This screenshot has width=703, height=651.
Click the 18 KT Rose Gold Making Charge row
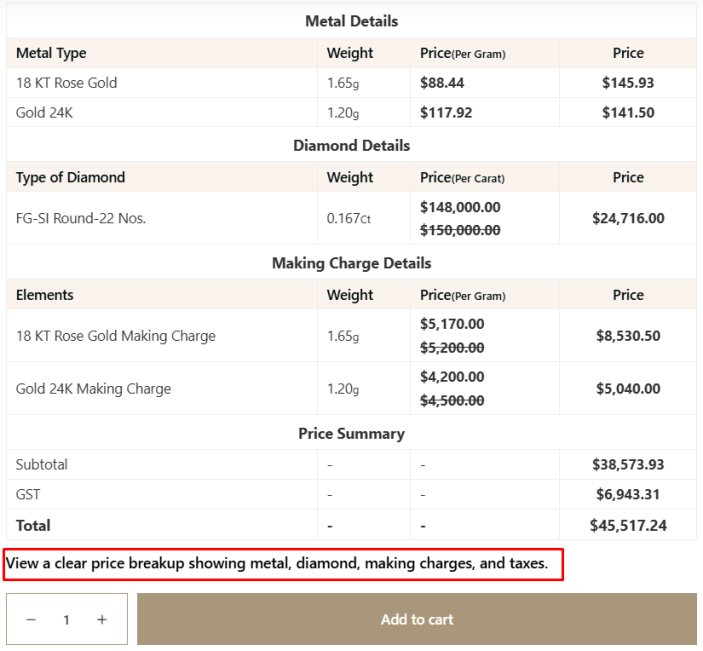coord(116,336)
